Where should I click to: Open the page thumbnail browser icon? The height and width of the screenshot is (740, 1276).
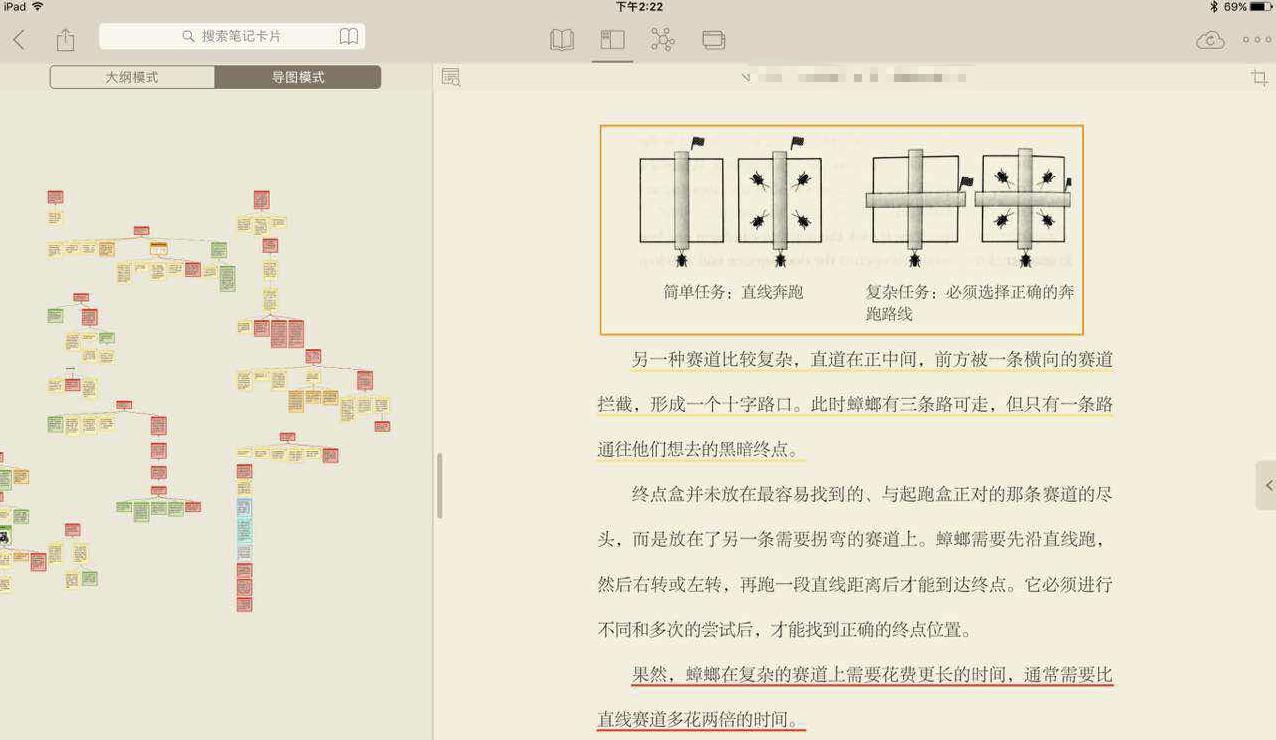(x=450, y=77)
